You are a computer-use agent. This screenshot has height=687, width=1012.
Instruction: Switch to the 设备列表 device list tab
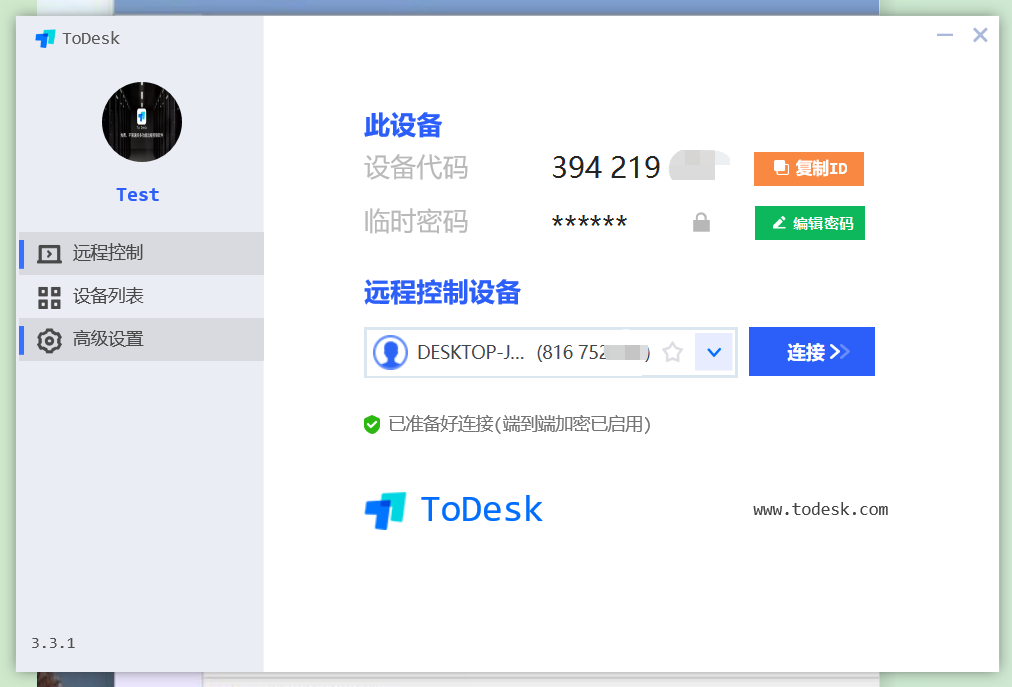141,296
